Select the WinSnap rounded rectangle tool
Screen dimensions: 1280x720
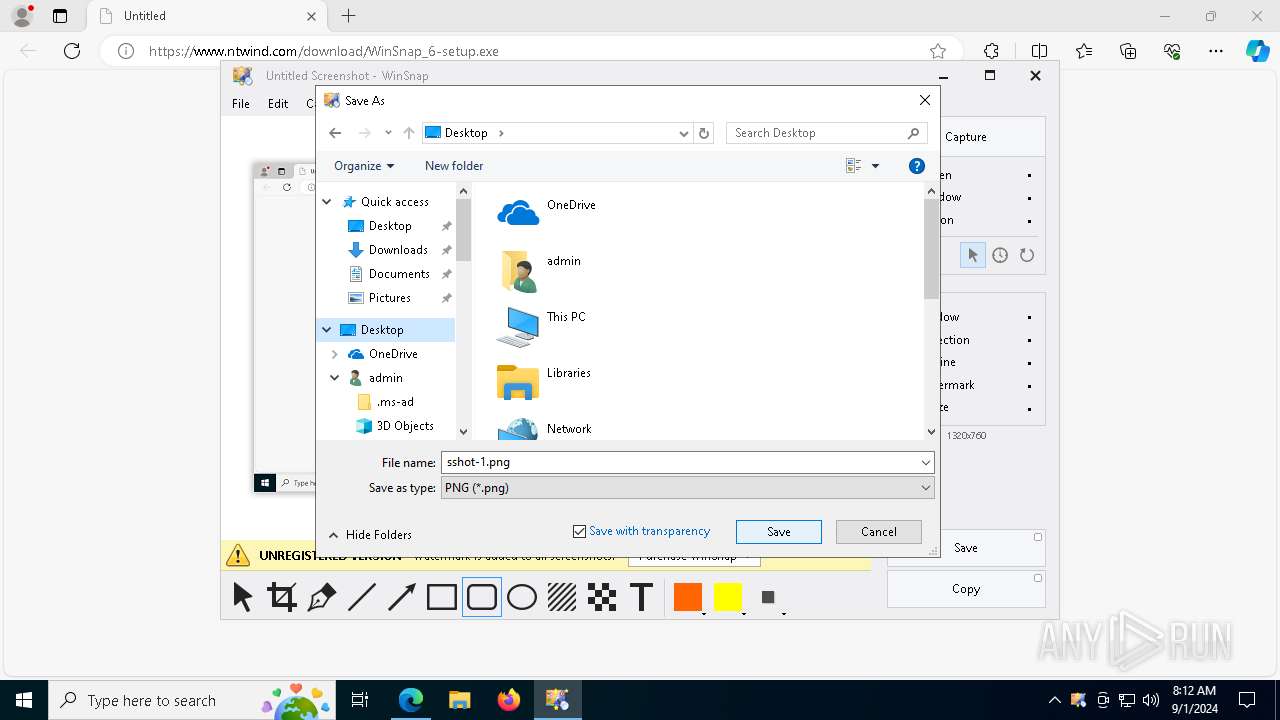482,597
